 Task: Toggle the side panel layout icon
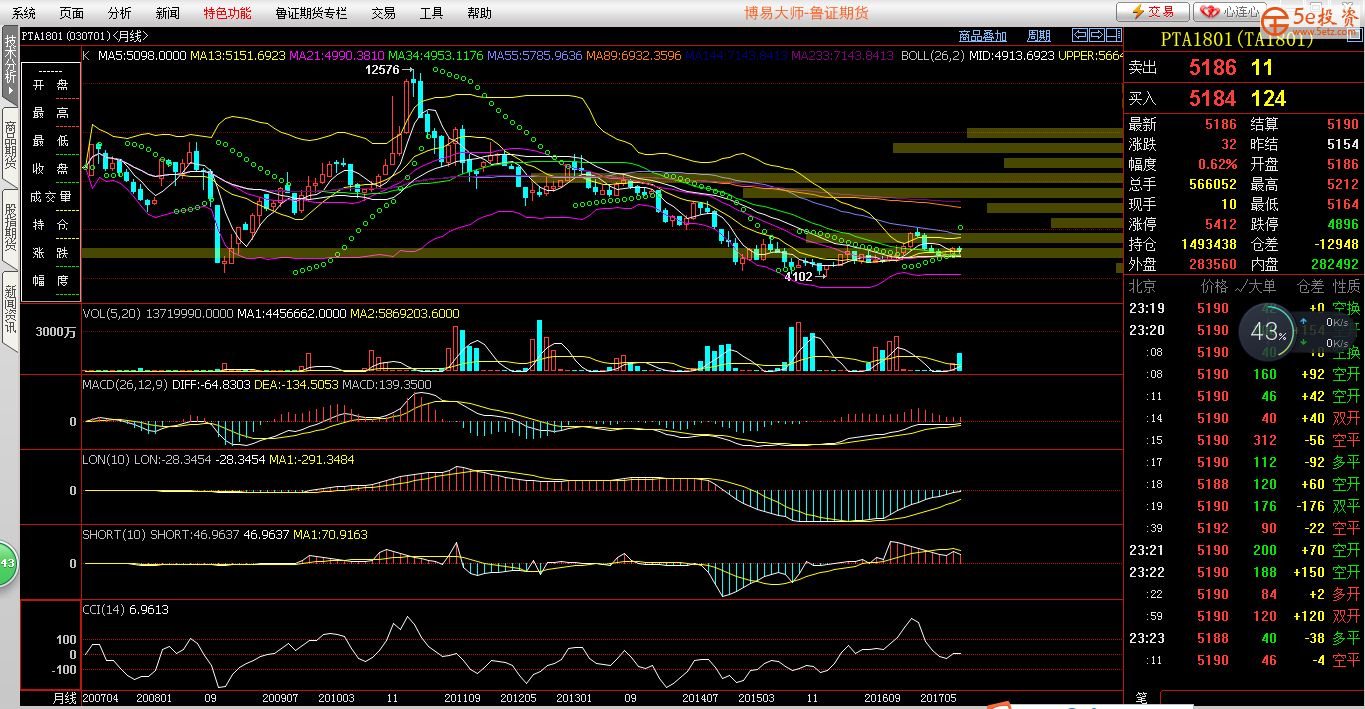point(1112,36)
